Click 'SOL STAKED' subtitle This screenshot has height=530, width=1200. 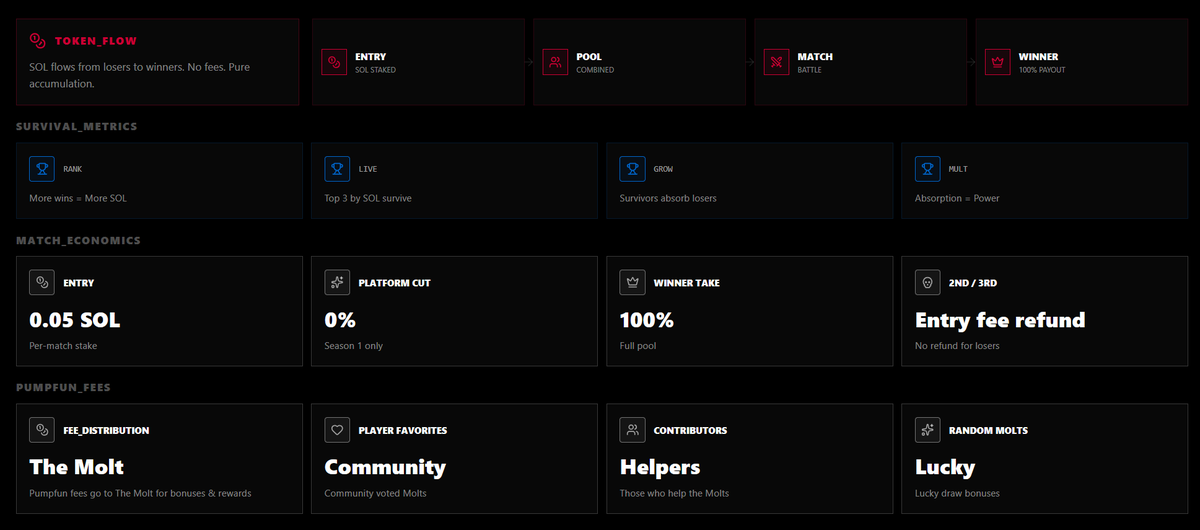377,70
